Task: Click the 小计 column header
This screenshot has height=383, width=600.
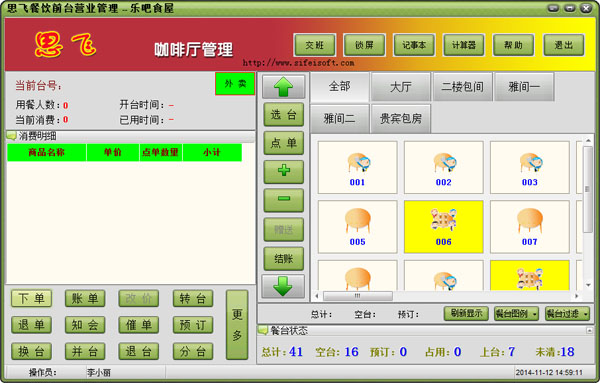Action: [x=212, y=152]
